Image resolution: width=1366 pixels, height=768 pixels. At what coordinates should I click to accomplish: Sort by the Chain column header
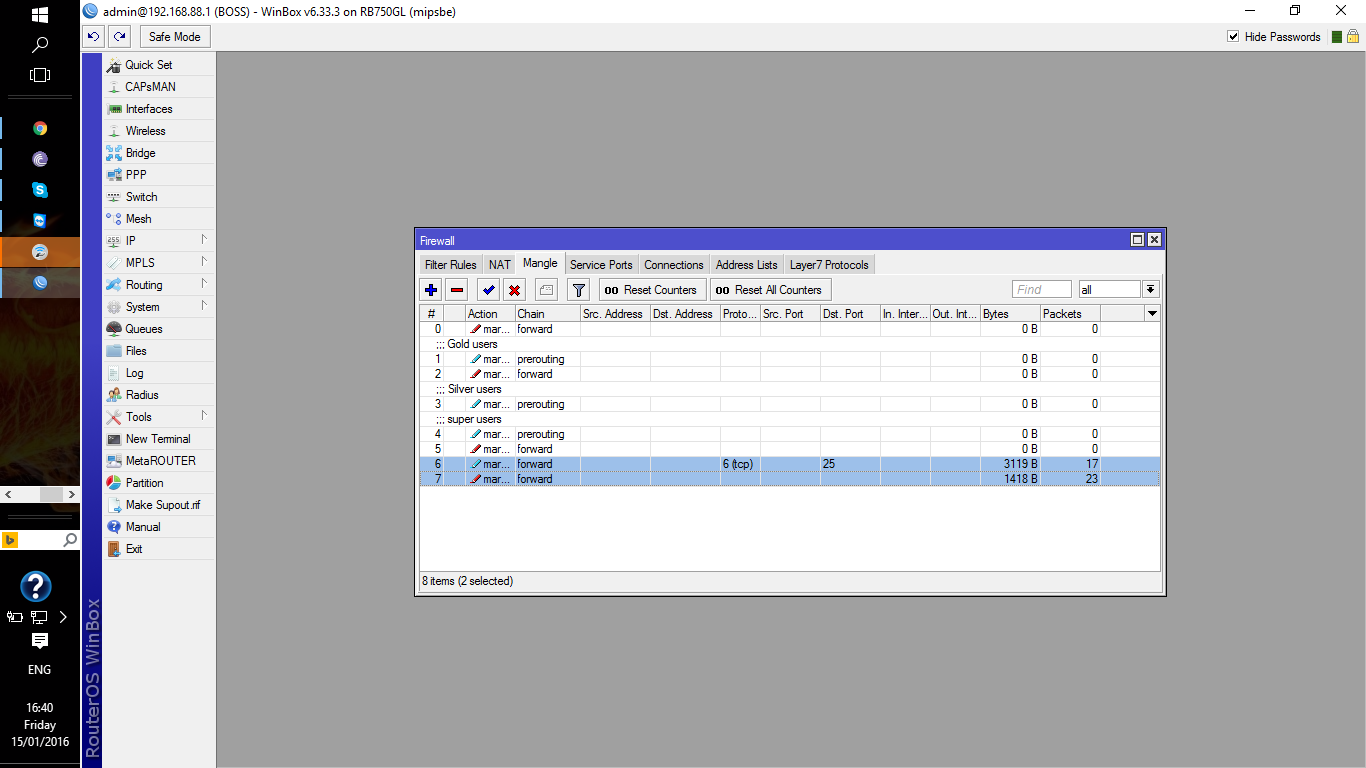[547, 314]
